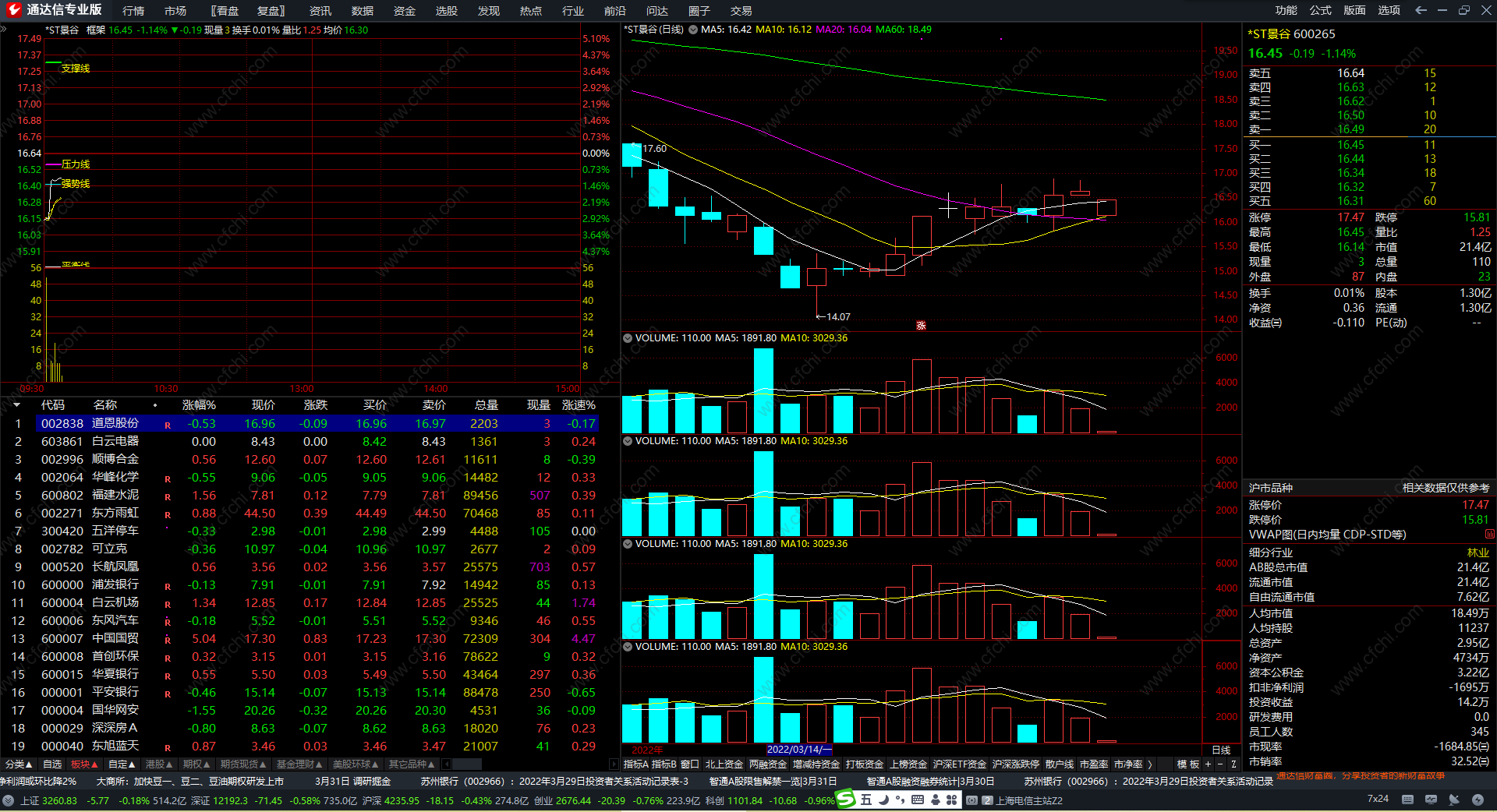This screenshot has height=812, width=1497.
Task: Click the 北上资金 indicator button
Action: [724, 764]
